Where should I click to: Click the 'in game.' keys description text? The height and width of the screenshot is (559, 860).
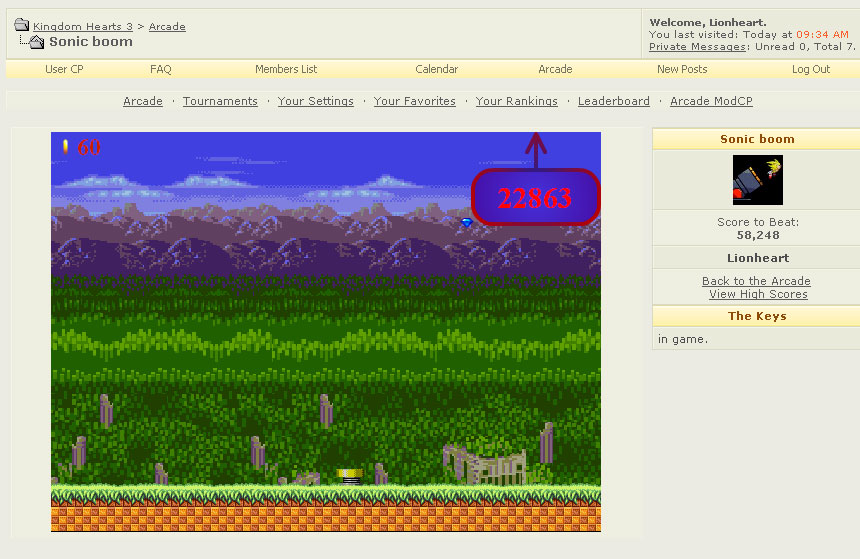click(x=683, y=339)
